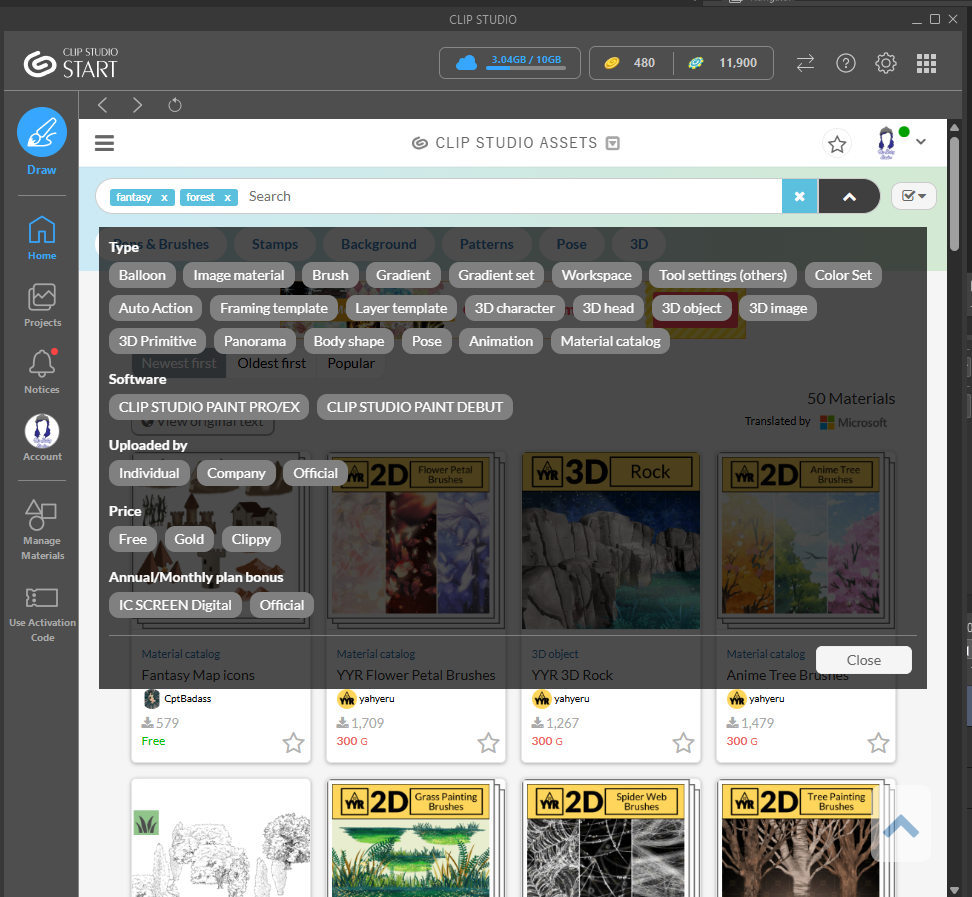Toggle the Balloon type filter
The image size is (972, 897).
[142, 275]
